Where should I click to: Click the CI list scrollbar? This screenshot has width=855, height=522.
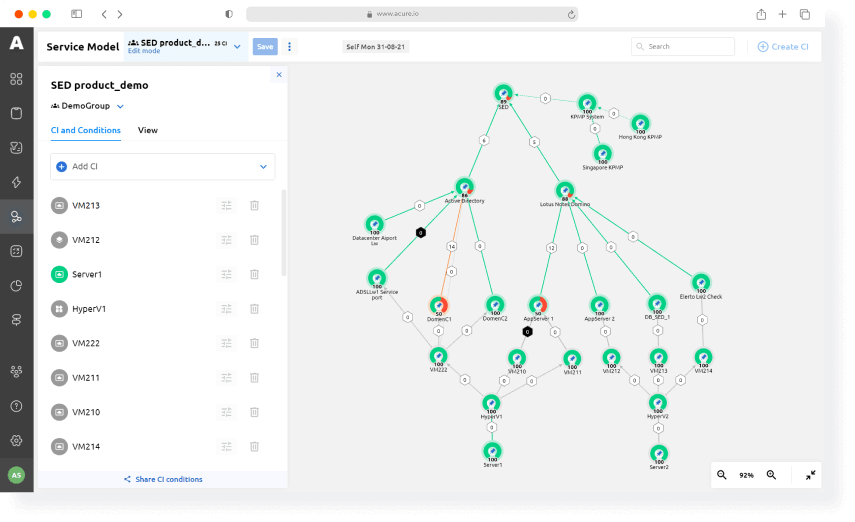(284, 233)
